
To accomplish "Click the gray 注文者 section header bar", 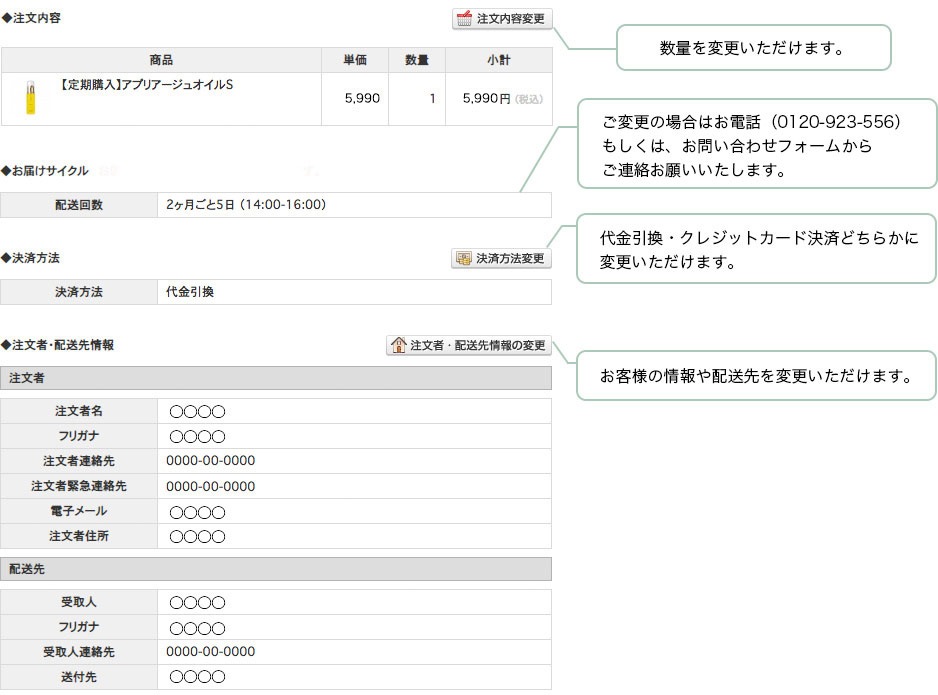I will tap(276, 378).
